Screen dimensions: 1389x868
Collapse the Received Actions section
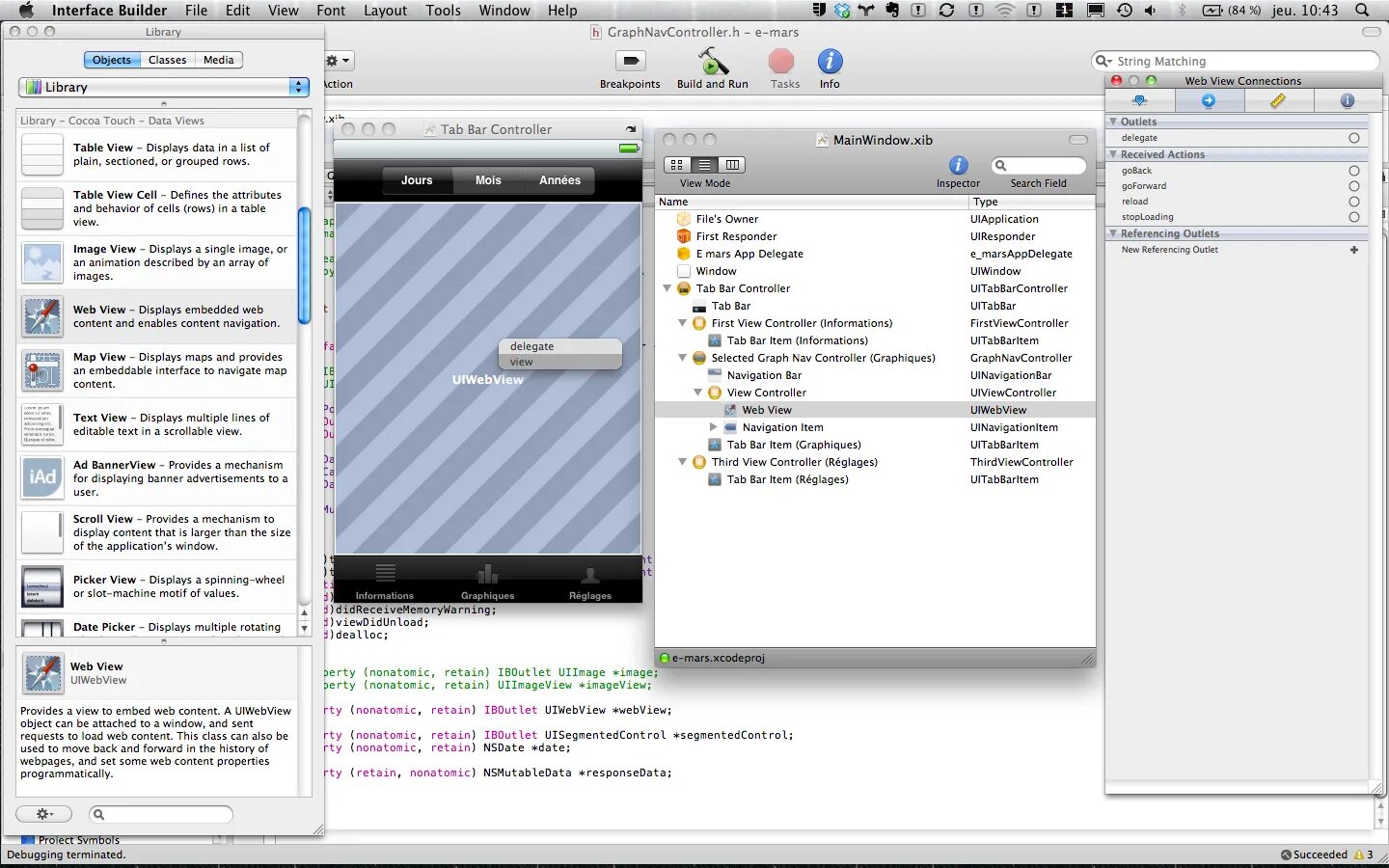pos(1113,154)
